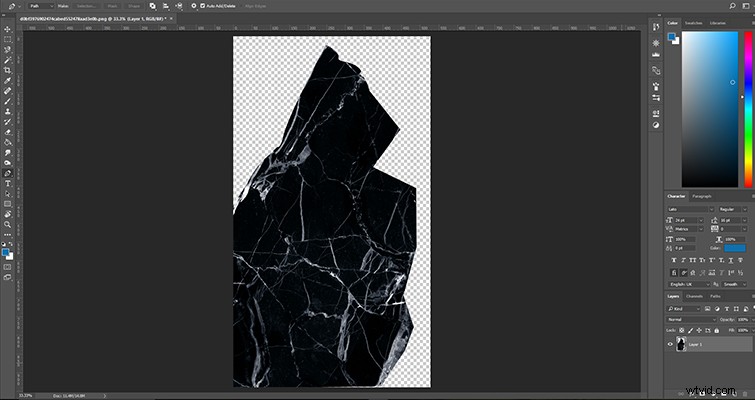Close the open document tab
The height and width of the screenshot is (400, 755).
[x=171, y=18]
